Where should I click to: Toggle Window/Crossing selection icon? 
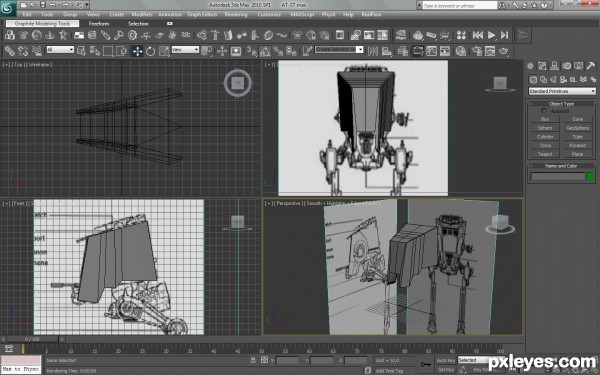121,51
